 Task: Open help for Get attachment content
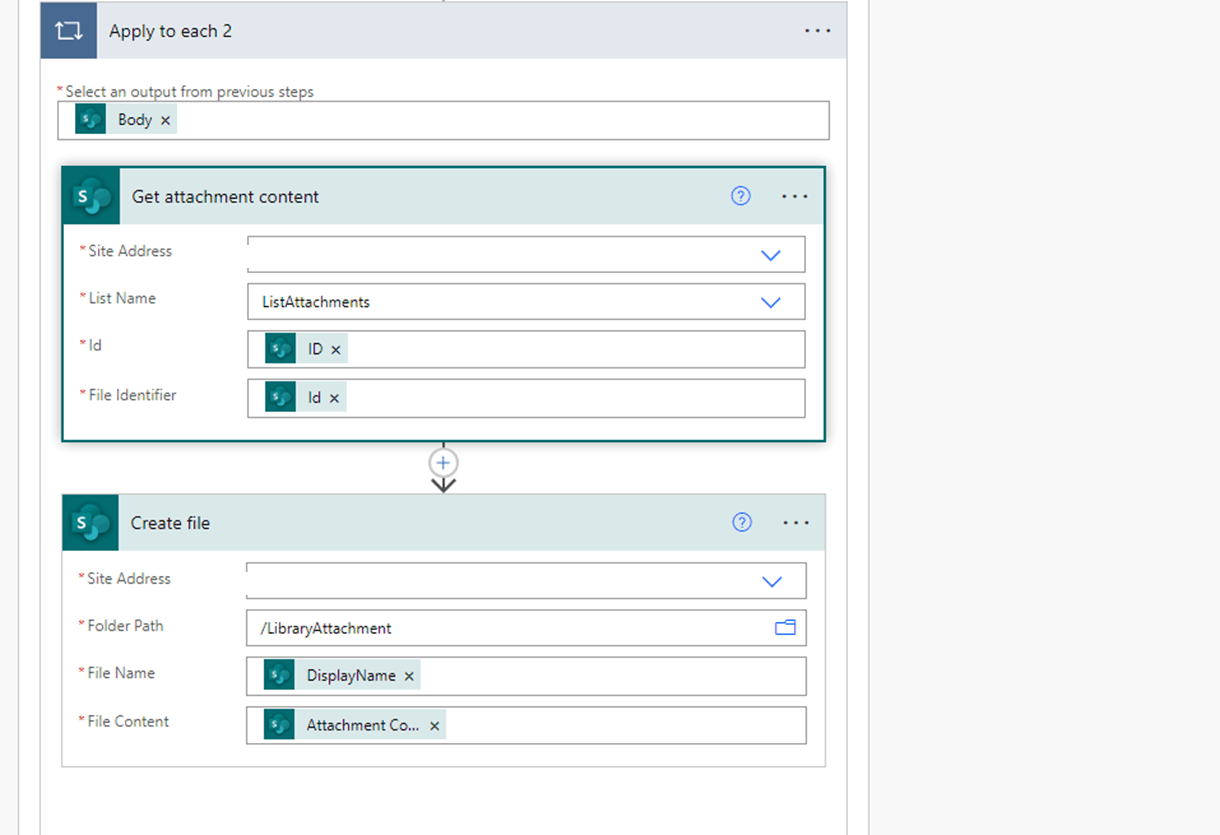point(741,196)
